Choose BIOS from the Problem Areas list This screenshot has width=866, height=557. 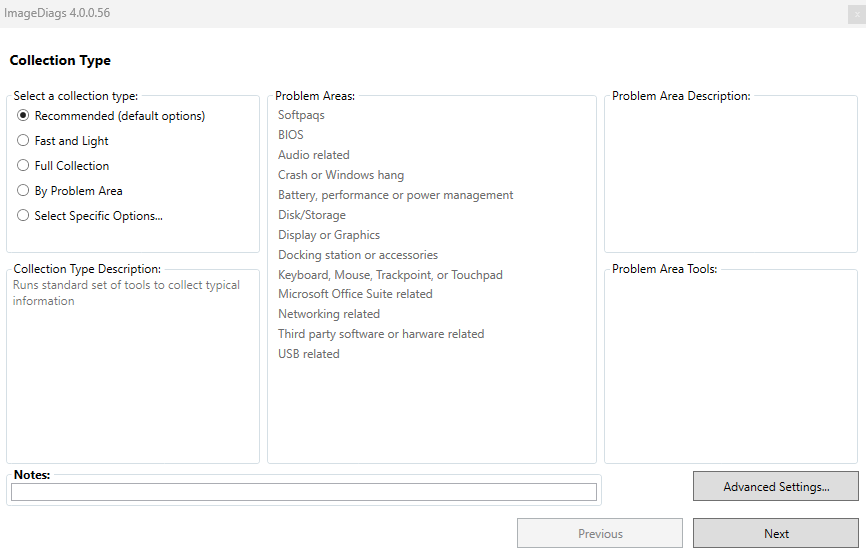pyautogui.click(x=291, y=135)
